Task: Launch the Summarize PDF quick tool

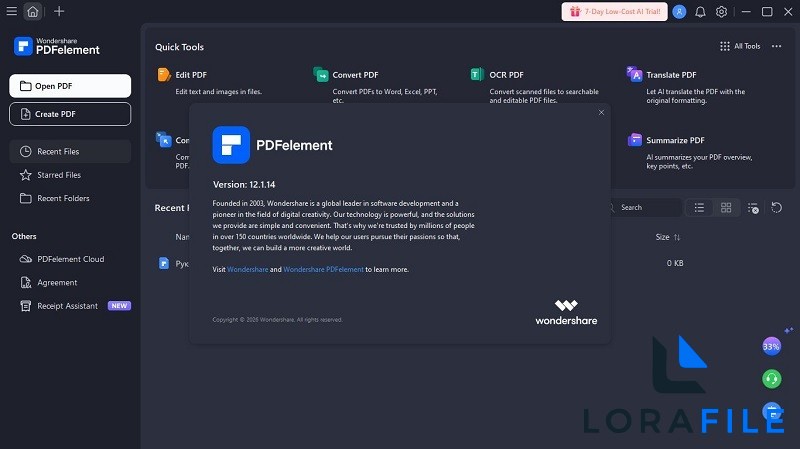Action: pyautogui.click(x=690, y=151)
